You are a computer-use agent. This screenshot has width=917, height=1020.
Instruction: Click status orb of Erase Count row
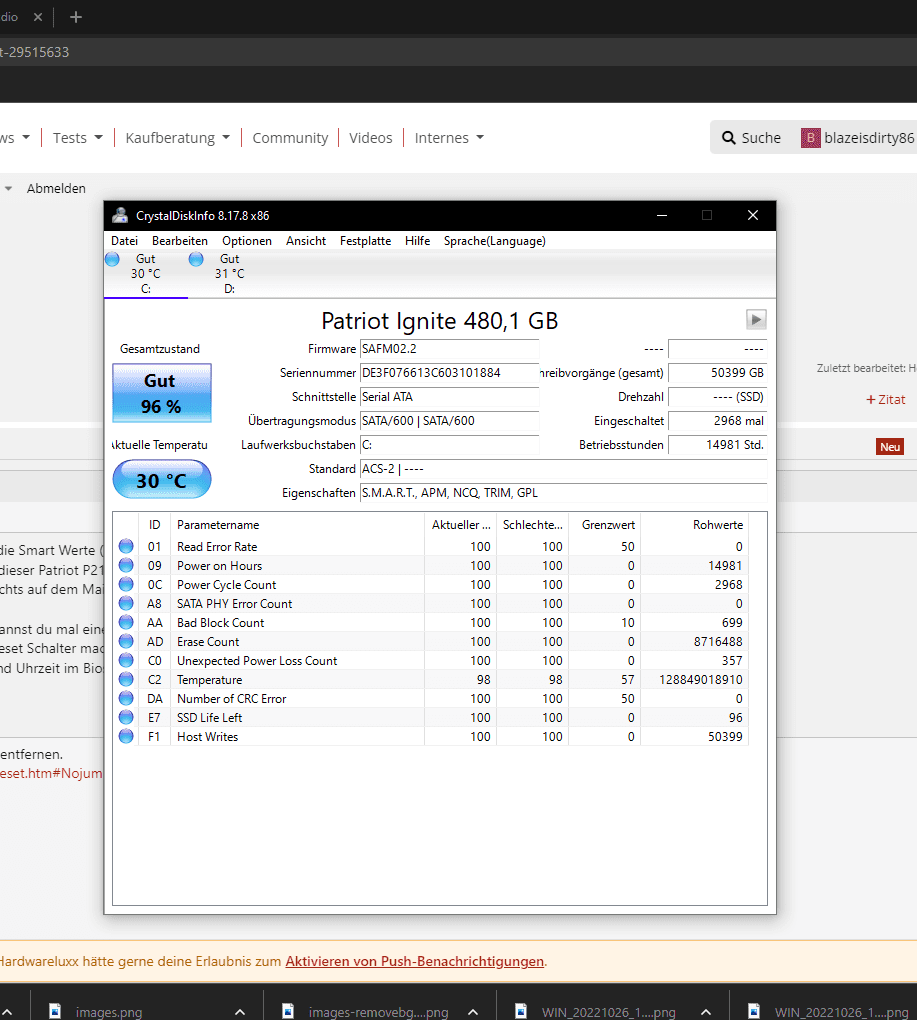coord(126,641)
